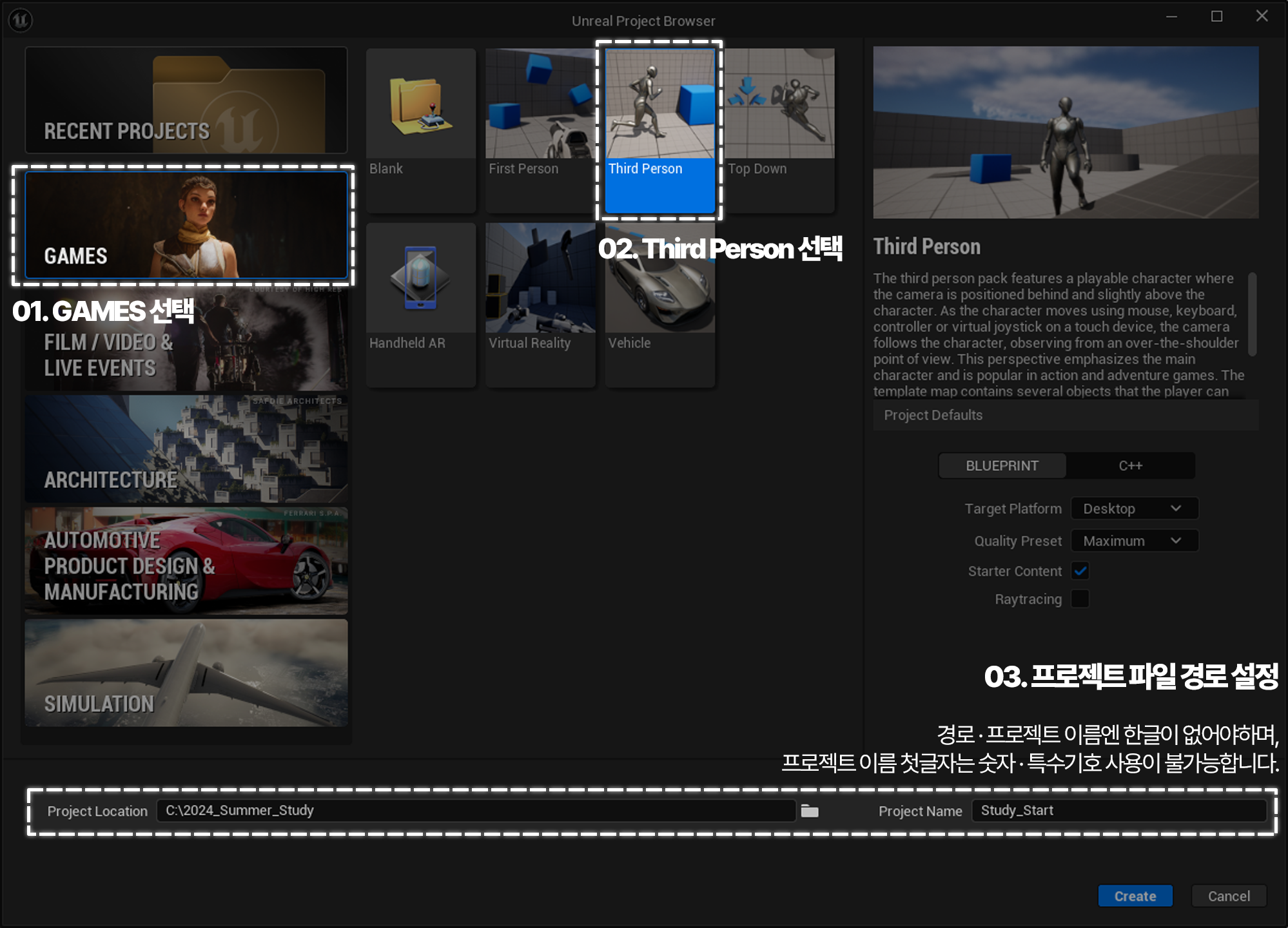Close the Unreal Project Browser window
Viewport: 1288px width, 928px height.
point(1262,16)
